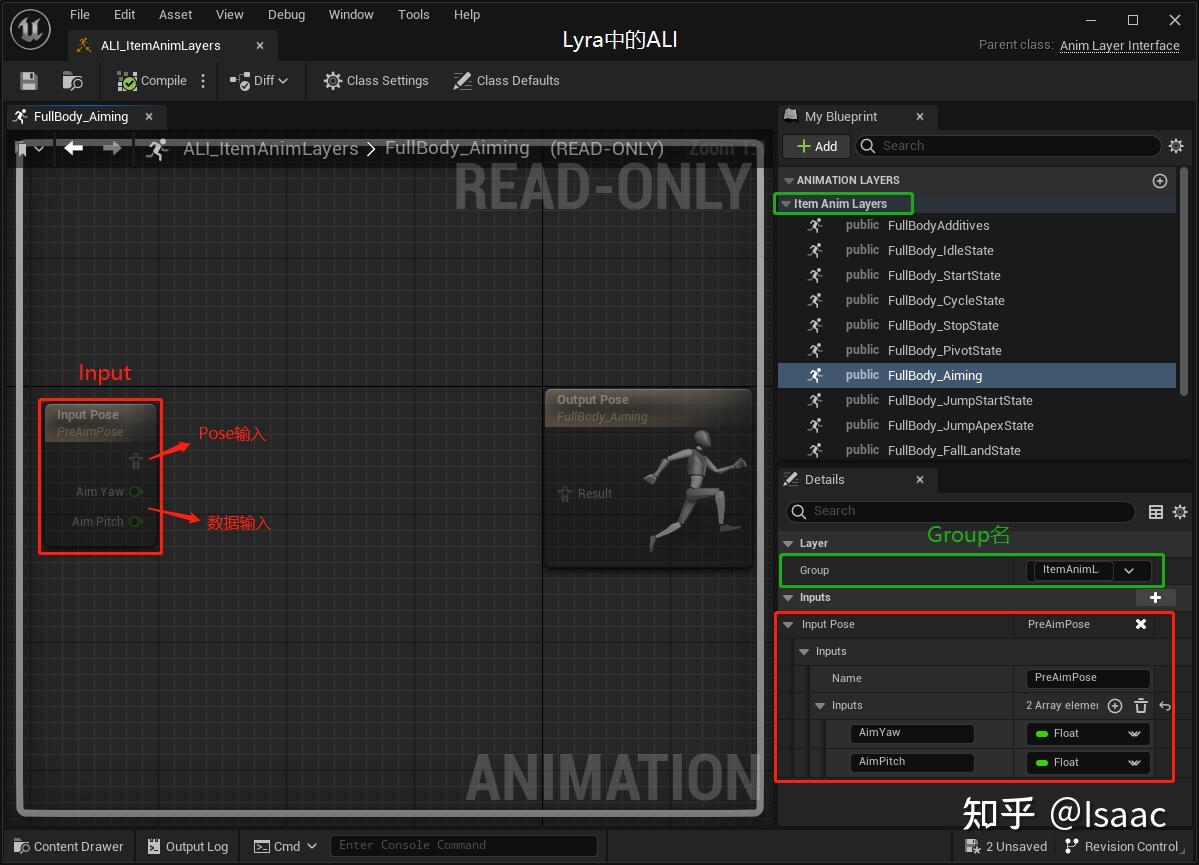The height and width of the screenshot is (865, 1199).
Task: Follow the Anim Layer Interface parent class link
Action: (x=1119, y=45)
